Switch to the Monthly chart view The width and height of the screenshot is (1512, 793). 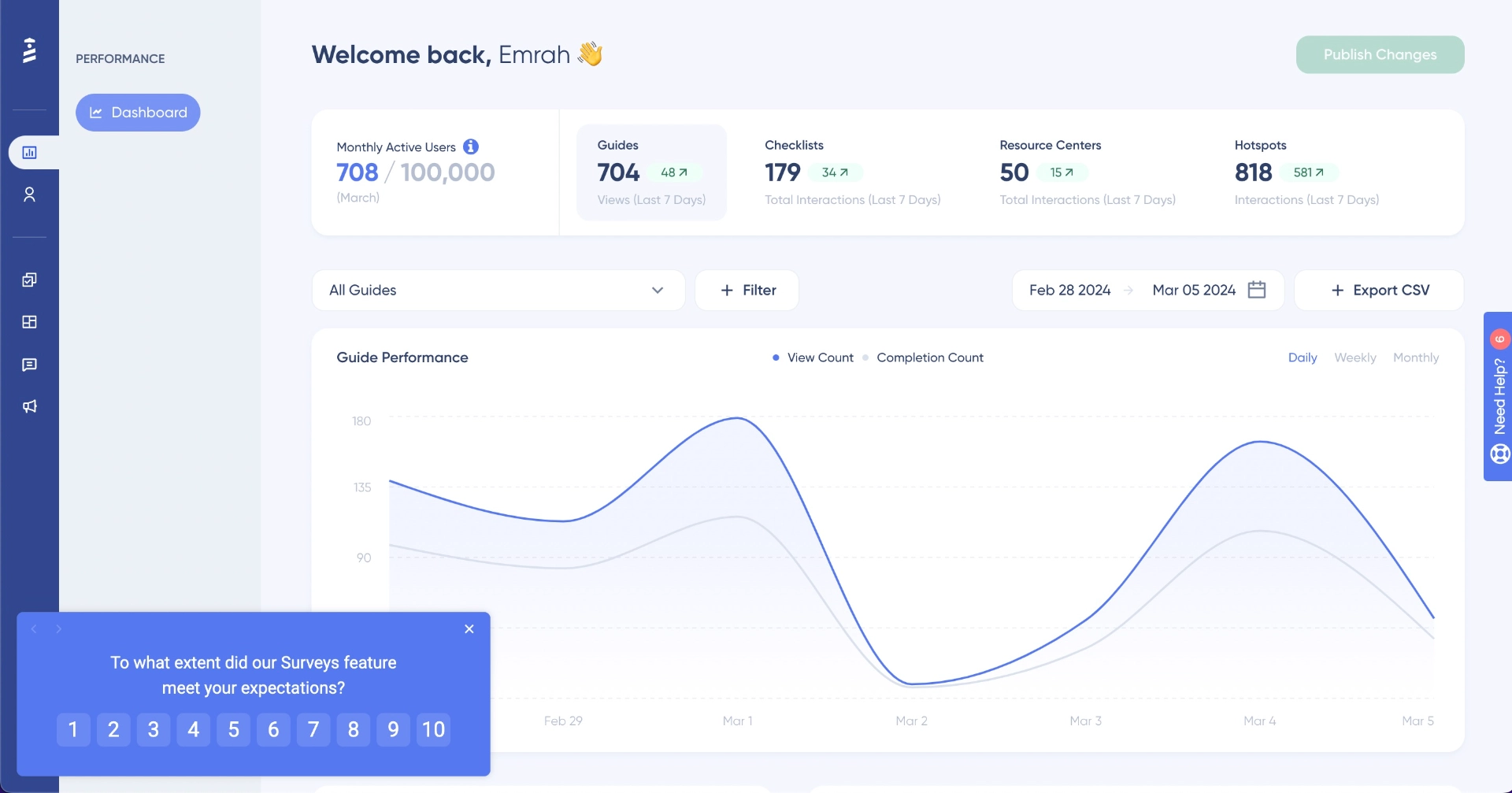click(1415, 358)
